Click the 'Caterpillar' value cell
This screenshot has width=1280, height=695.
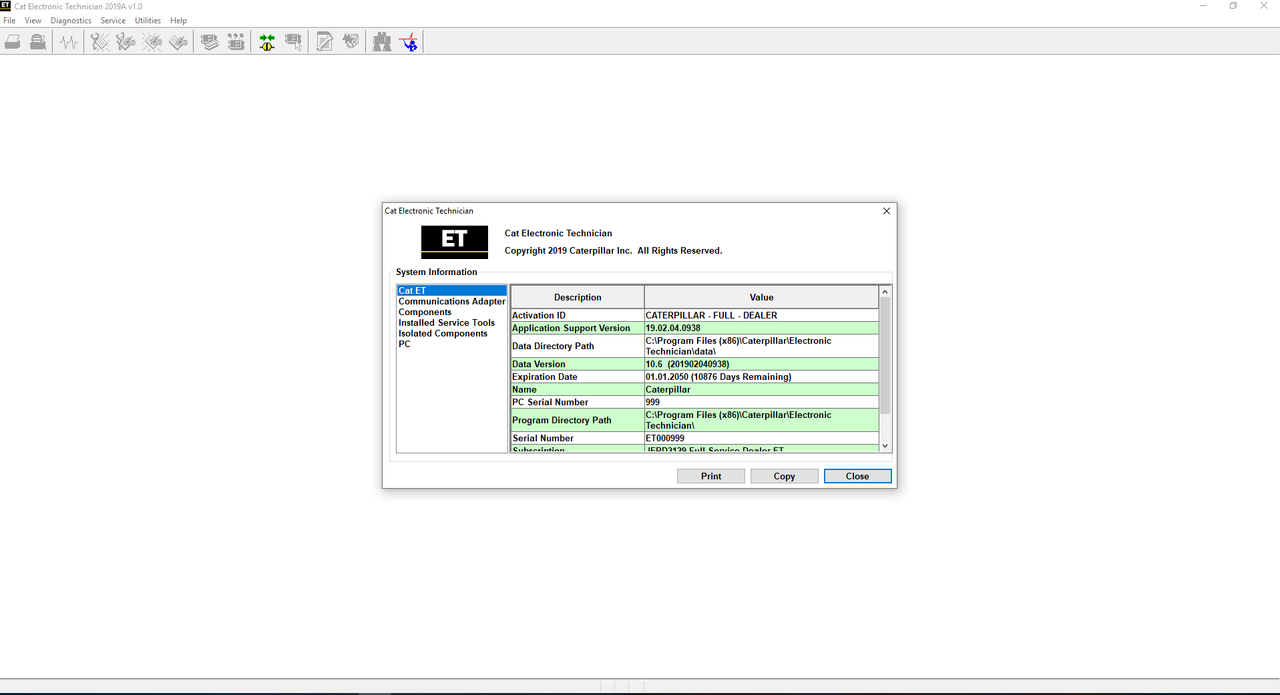click(x=761, y=389)
